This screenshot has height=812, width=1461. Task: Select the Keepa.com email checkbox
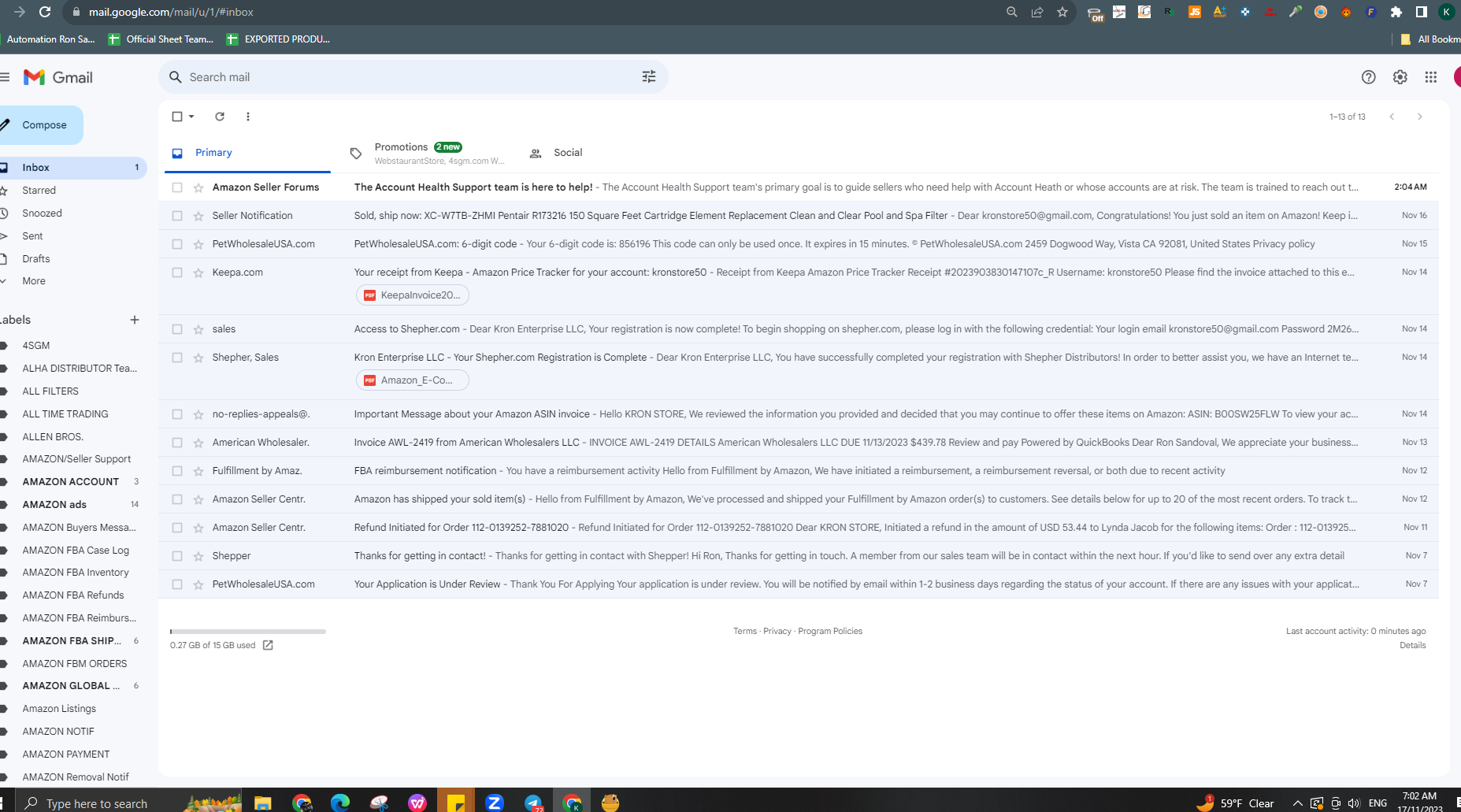pyautogui.click(x=177, y=273)
